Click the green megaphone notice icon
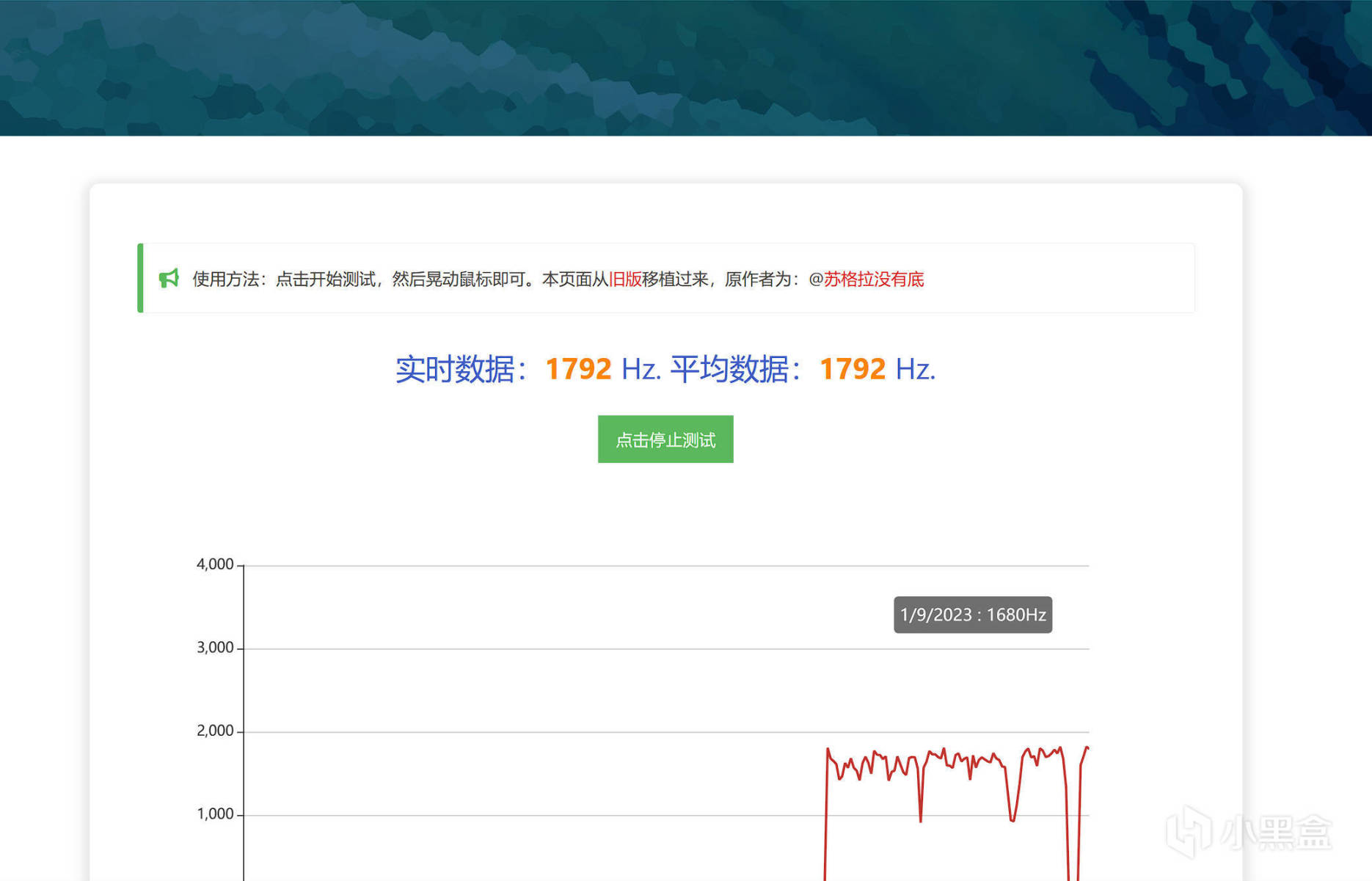The width and height of the screenshot is (1372, 881). (x=169, y=278)
